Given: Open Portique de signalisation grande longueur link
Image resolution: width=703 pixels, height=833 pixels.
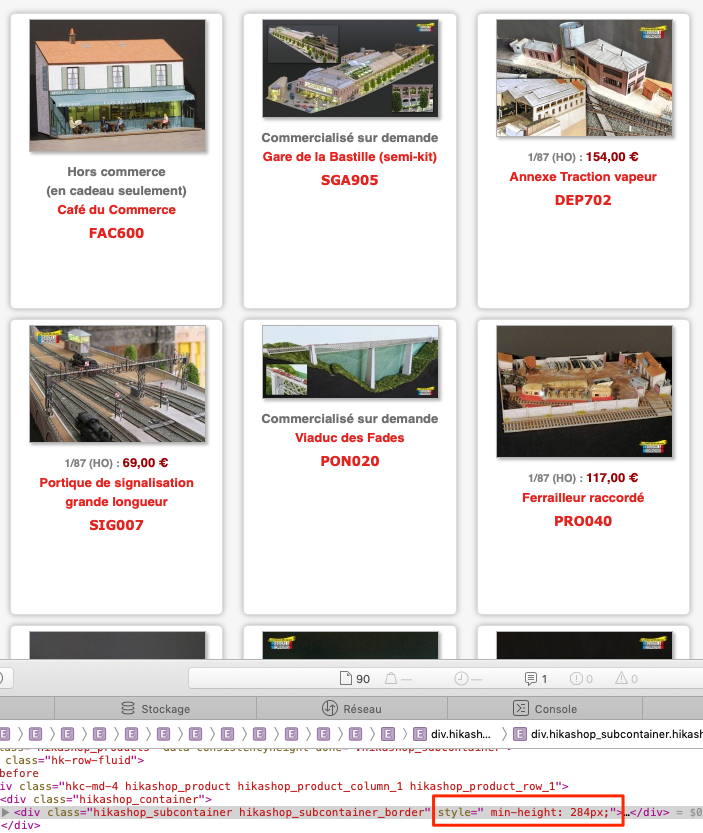Looking at the screenshot, I should [x=116, y=492].
